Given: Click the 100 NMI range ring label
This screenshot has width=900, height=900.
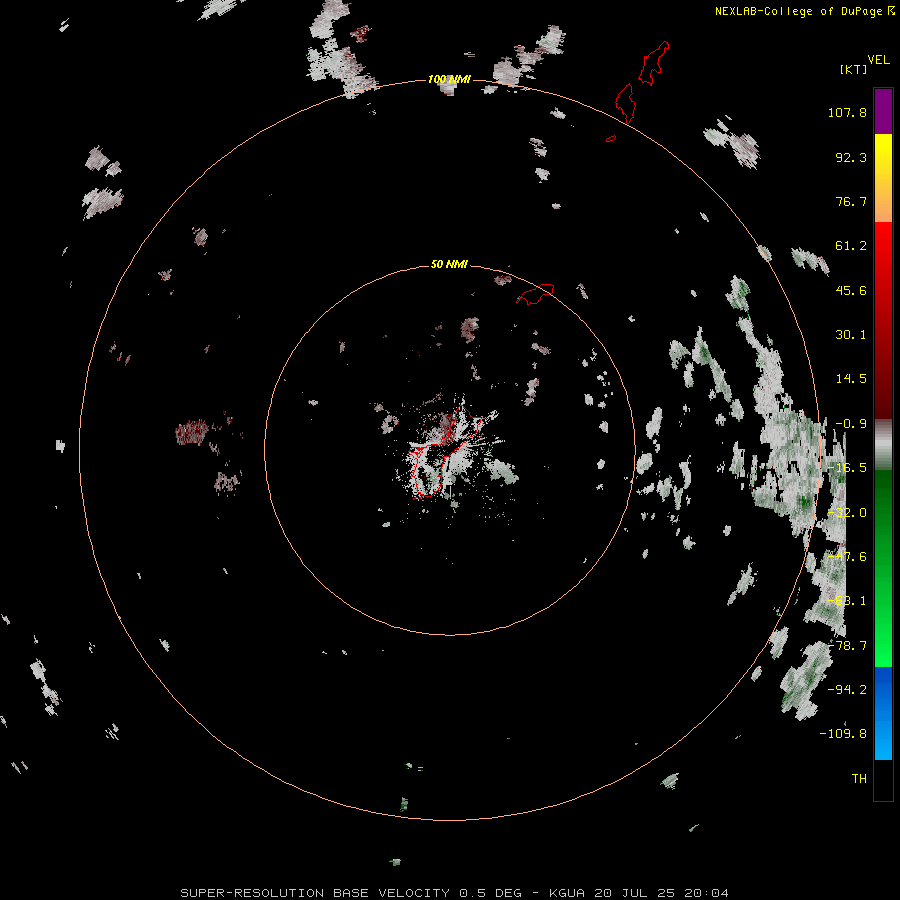Looking at the screenshot, I should click(449, 79).
